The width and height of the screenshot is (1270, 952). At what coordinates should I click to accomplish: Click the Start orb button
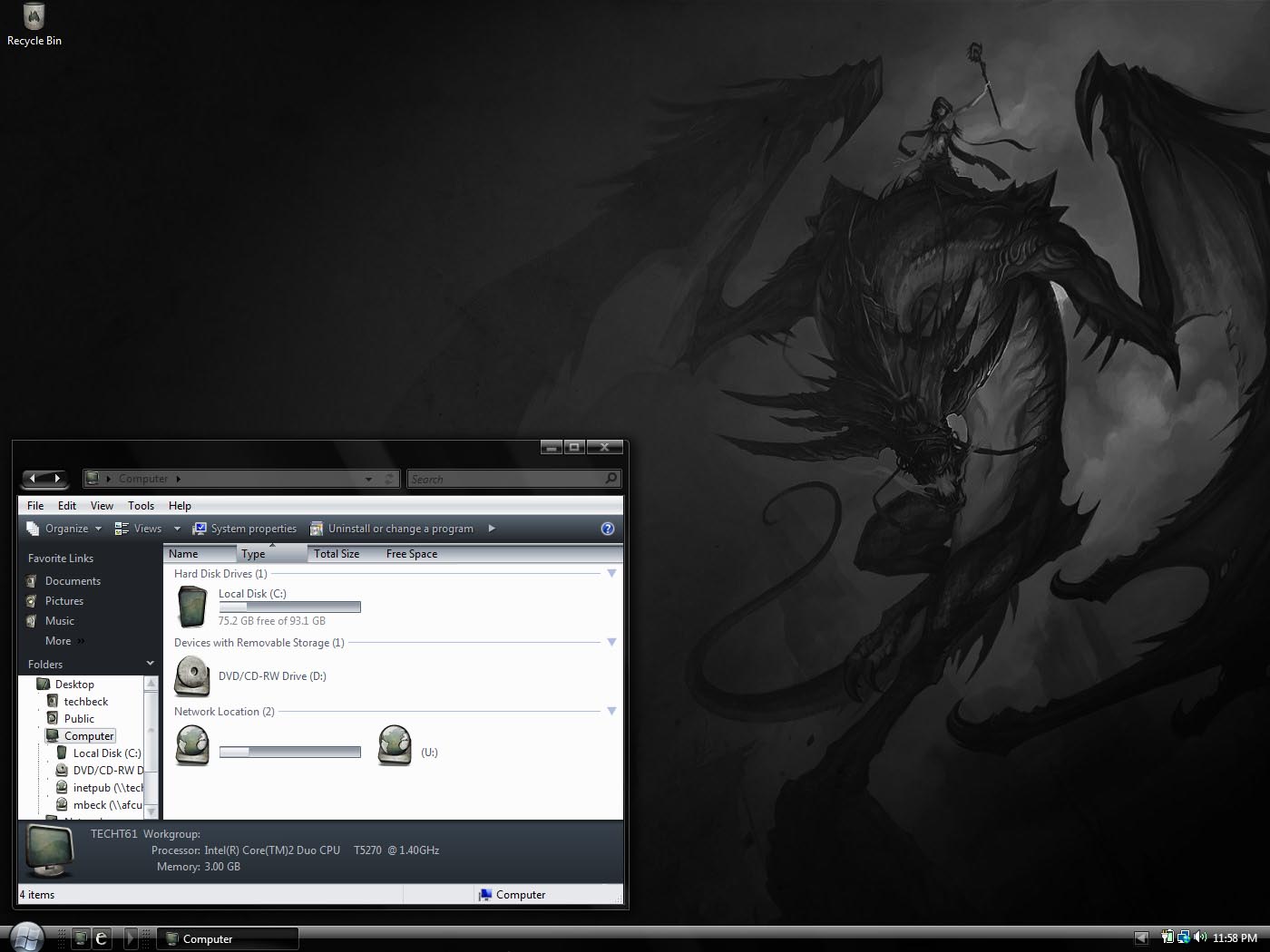point(27,937)
